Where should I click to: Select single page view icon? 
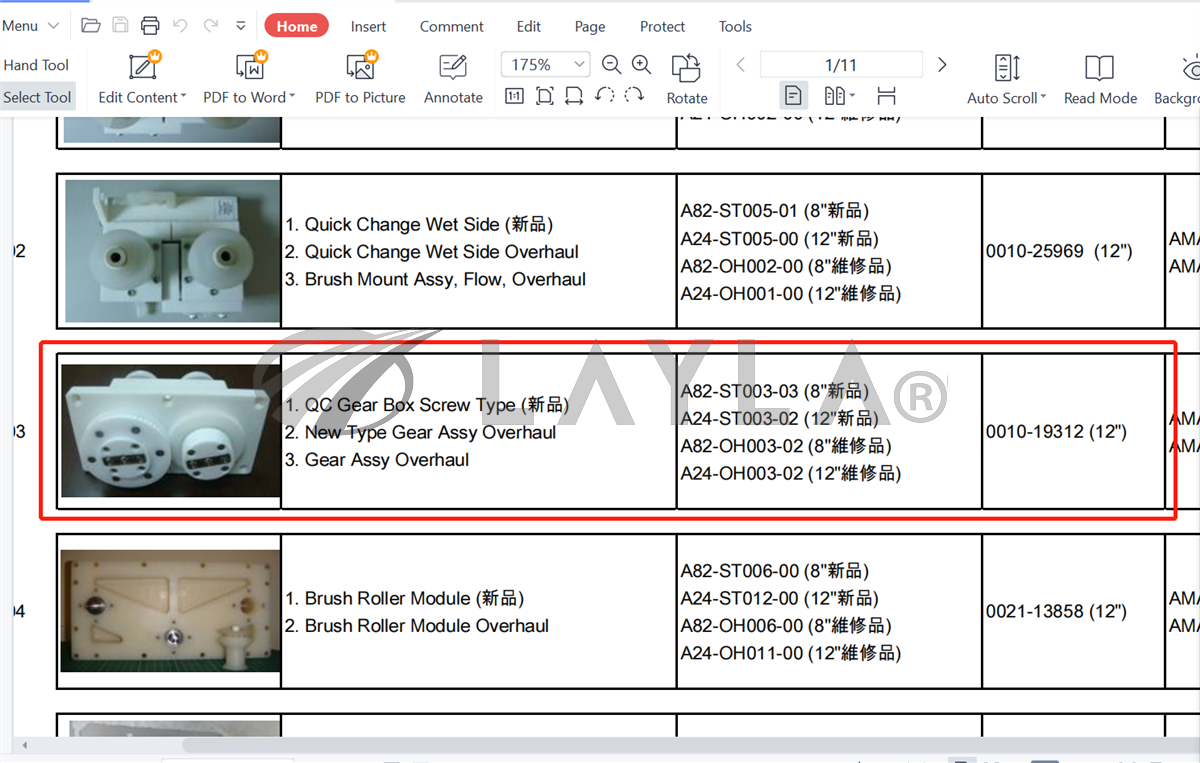[x=793, y=96]
